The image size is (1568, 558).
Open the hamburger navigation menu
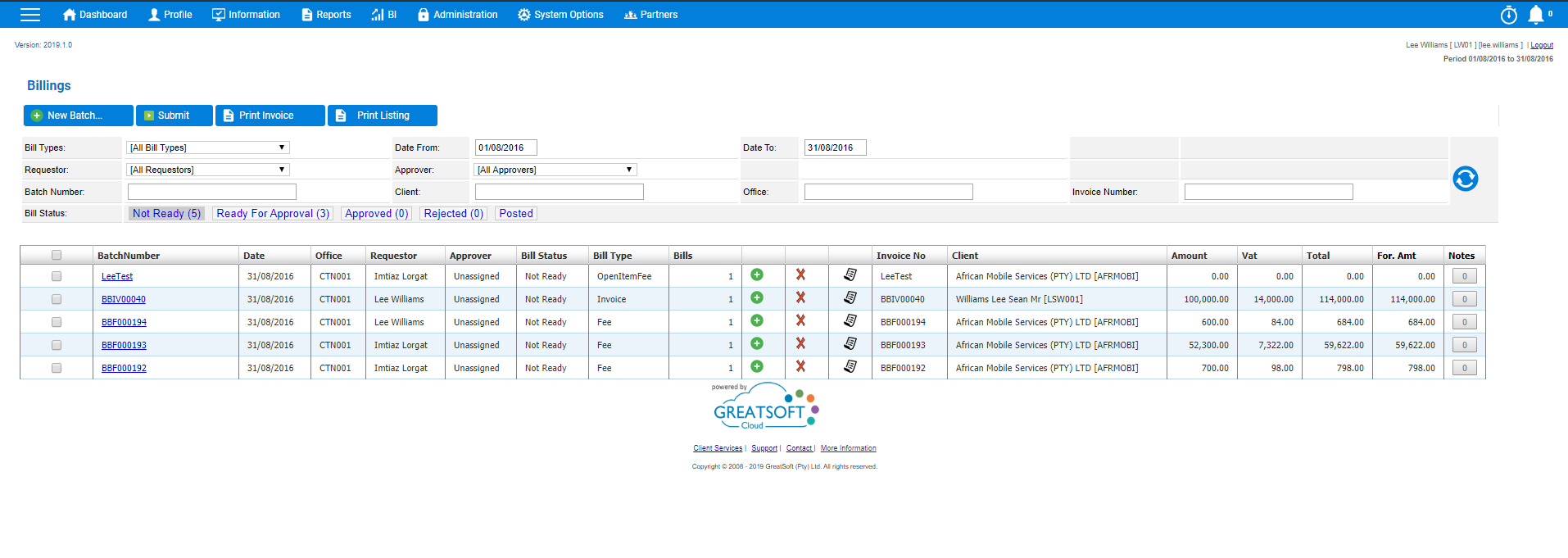30,14
